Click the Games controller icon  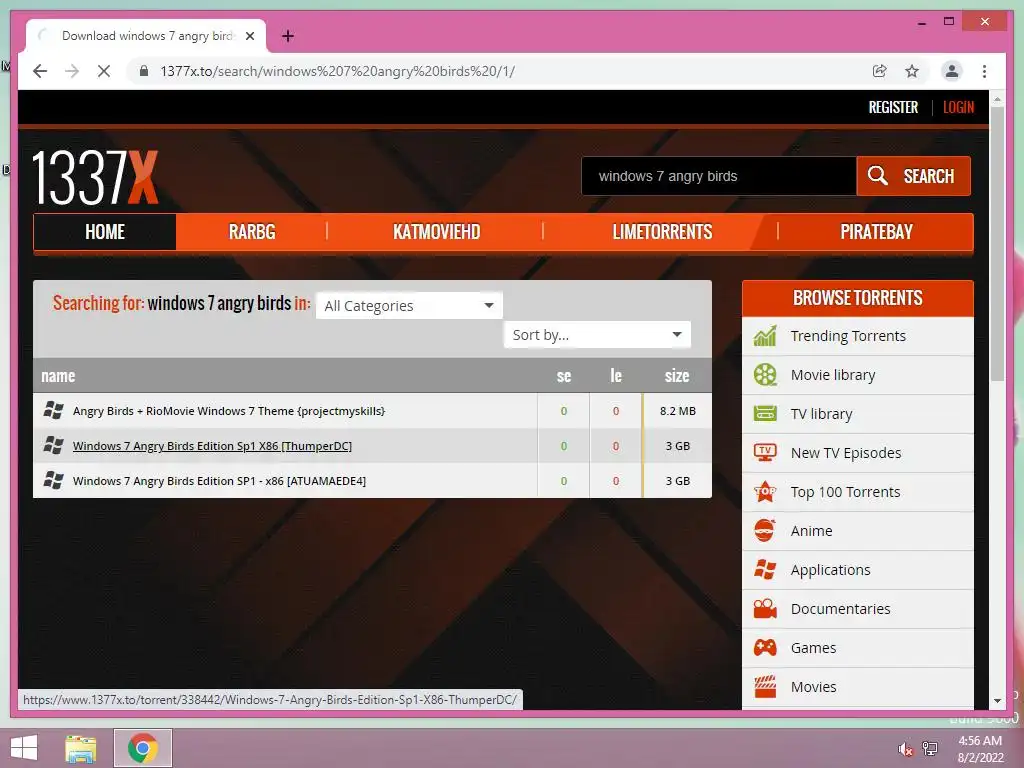[x=765, y=648]
